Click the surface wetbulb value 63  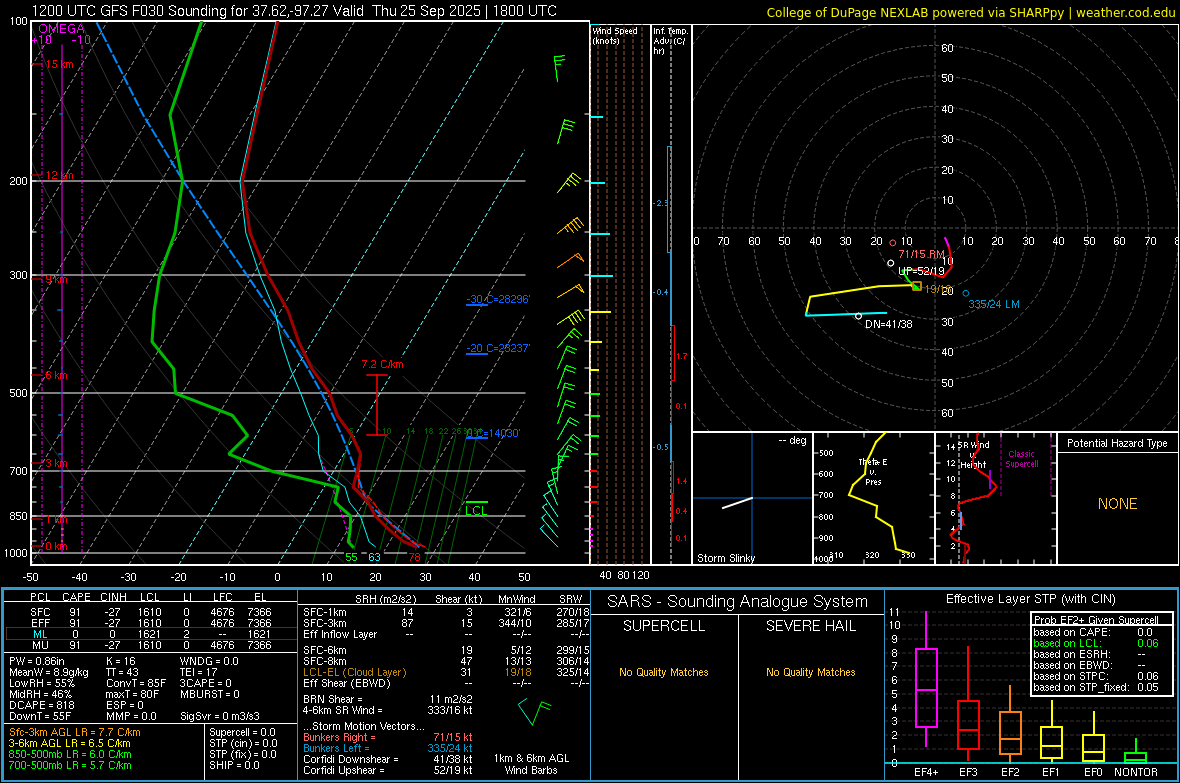click(374, 557)
